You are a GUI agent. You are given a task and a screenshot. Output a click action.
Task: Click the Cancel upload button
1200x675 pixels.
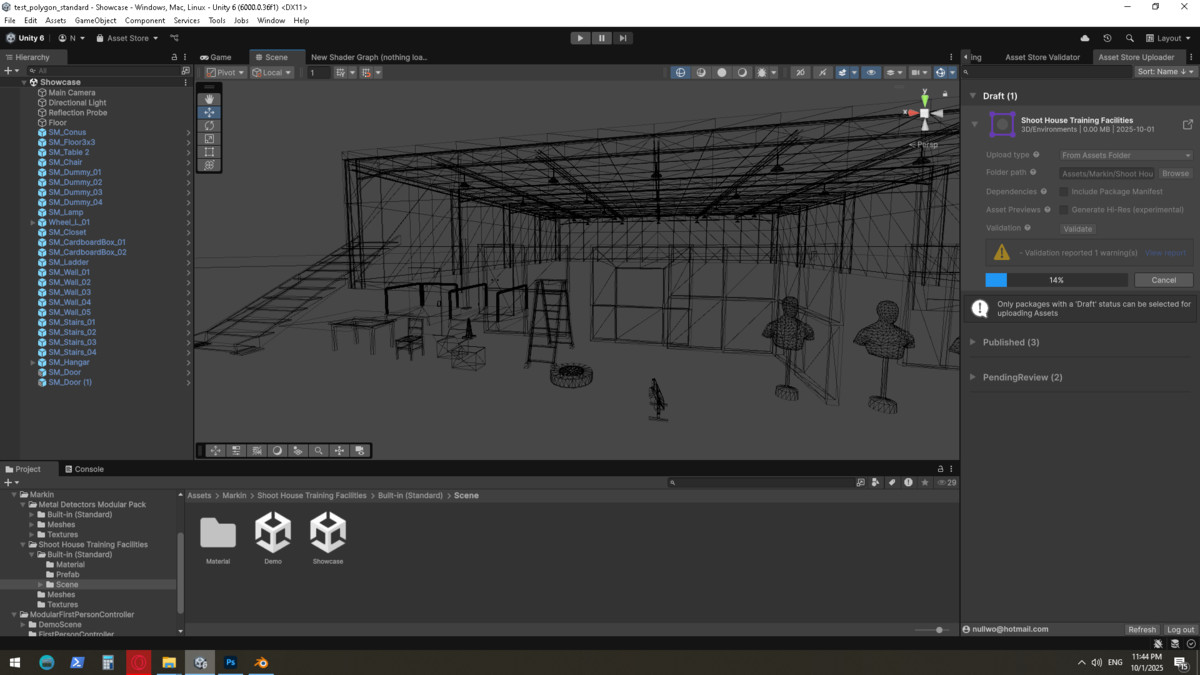pyautogui.click(x=1163, y=280)
